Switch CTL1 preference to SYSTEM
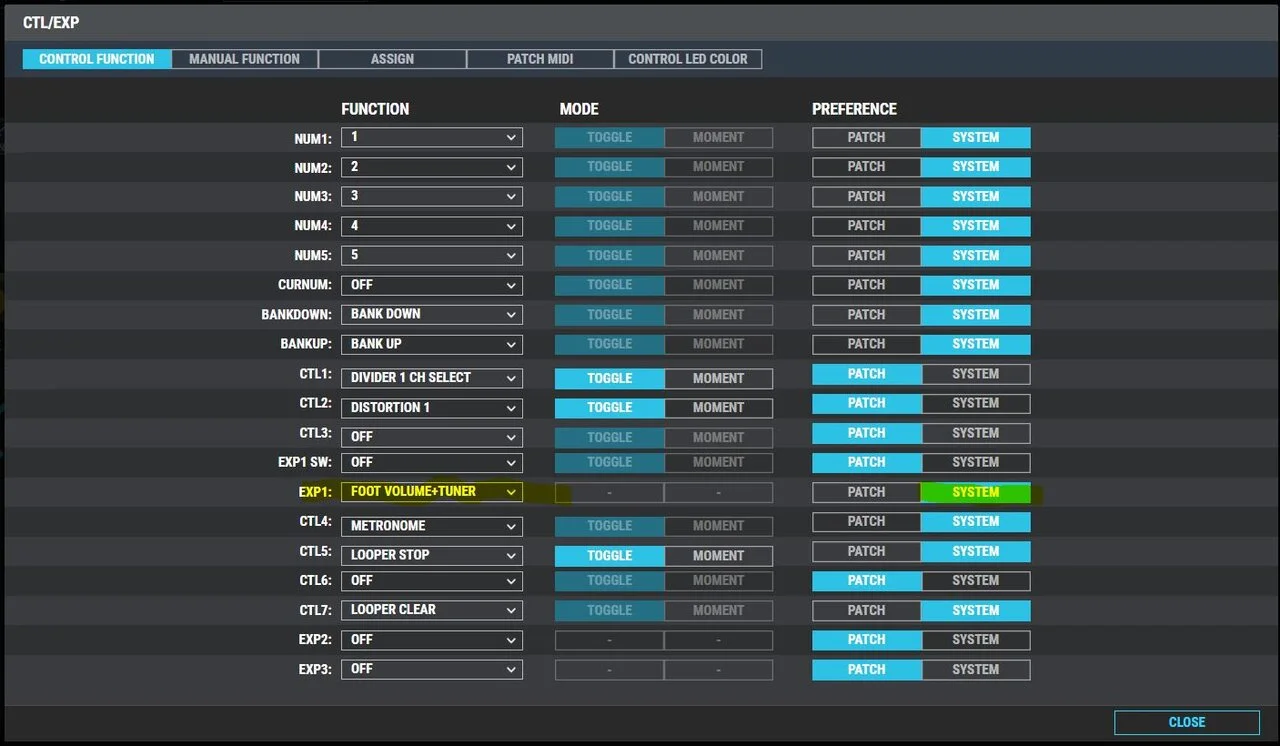 (975, 373)
